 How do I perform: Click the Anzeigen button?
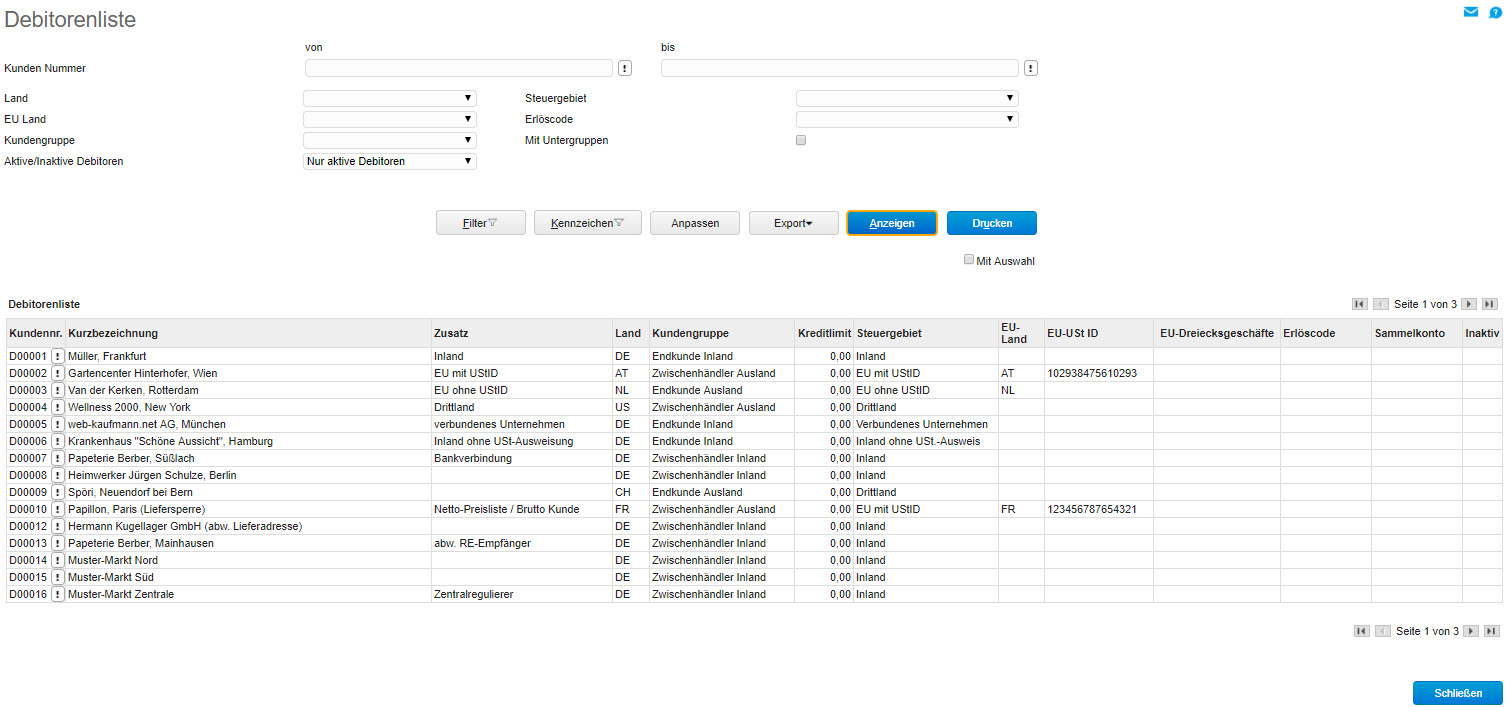pos(891,223)
